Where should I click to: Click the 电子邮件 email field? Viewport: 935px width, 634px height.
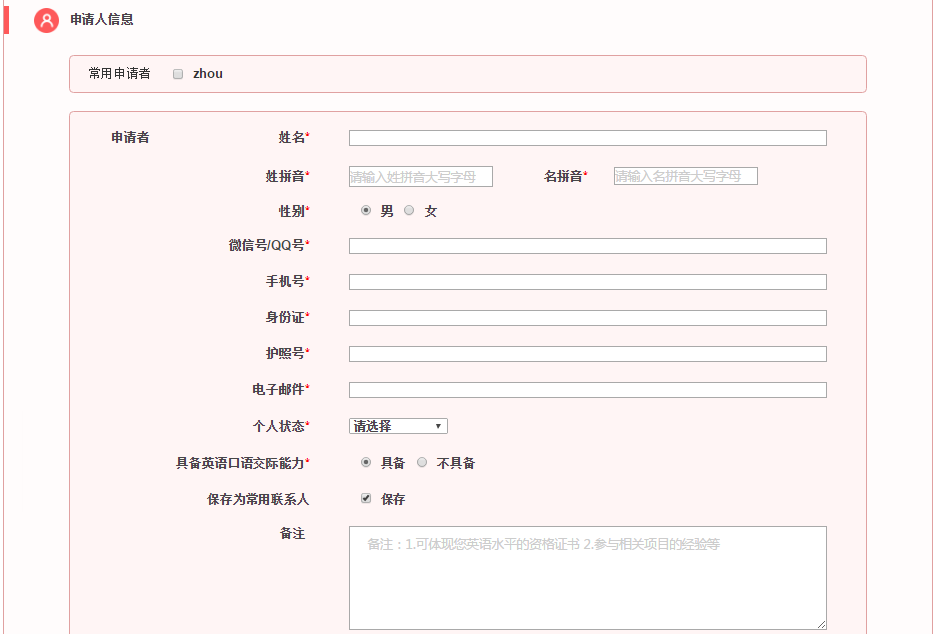pyautogui.click(x=587, y=390)
